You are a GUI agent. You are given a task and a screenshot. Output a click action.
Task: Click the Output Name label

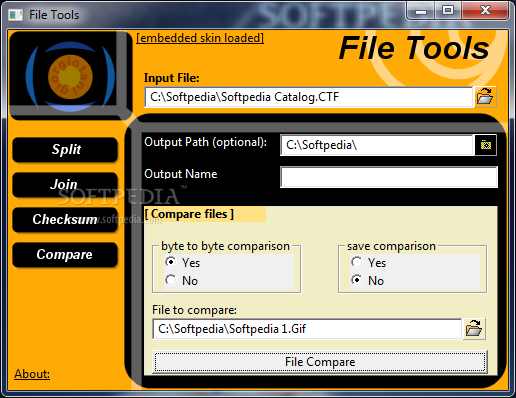[x=181, y=174]
